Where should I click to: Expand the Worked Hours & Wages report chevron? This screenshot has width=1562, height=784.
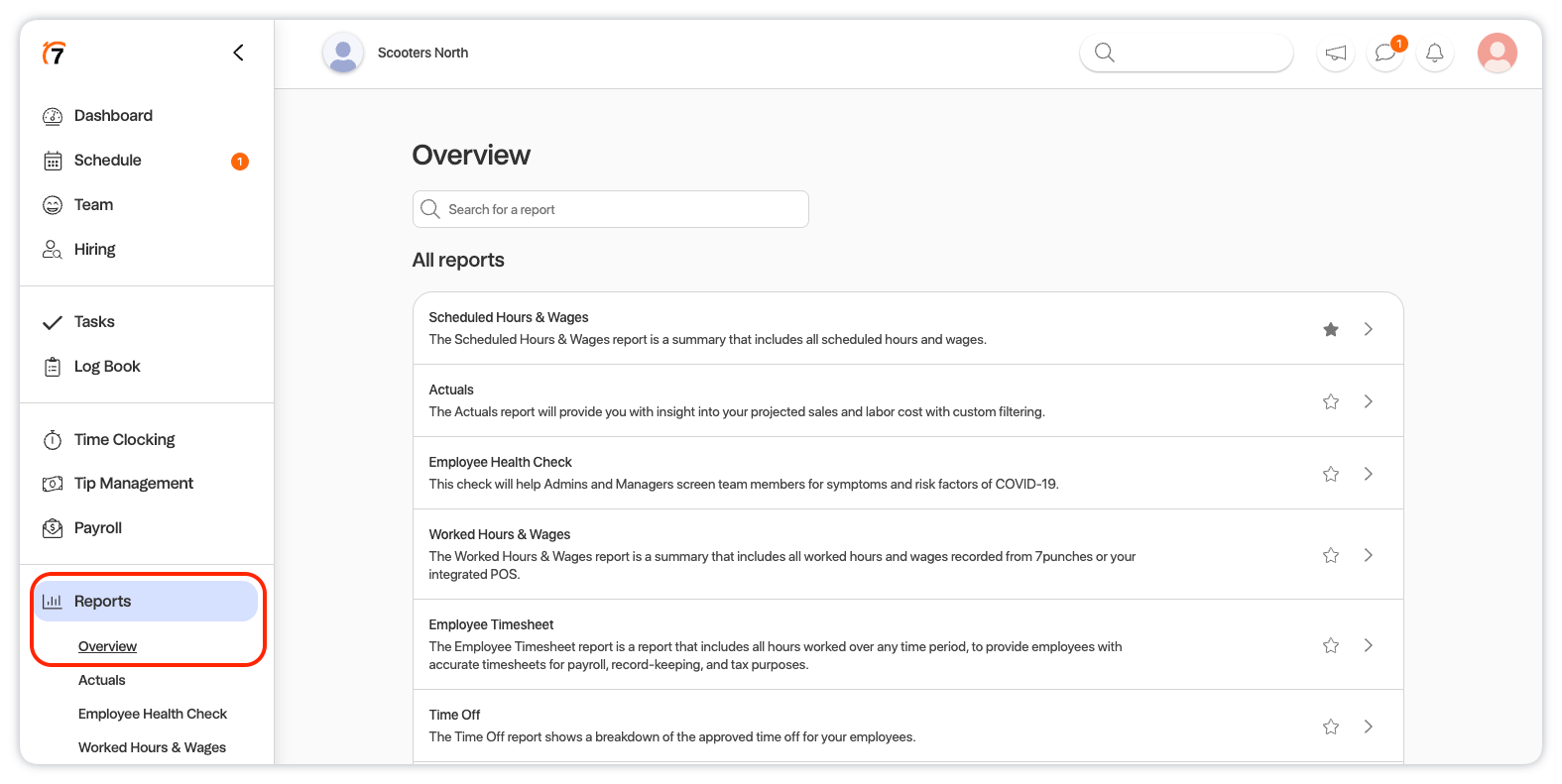[1368, 555]
